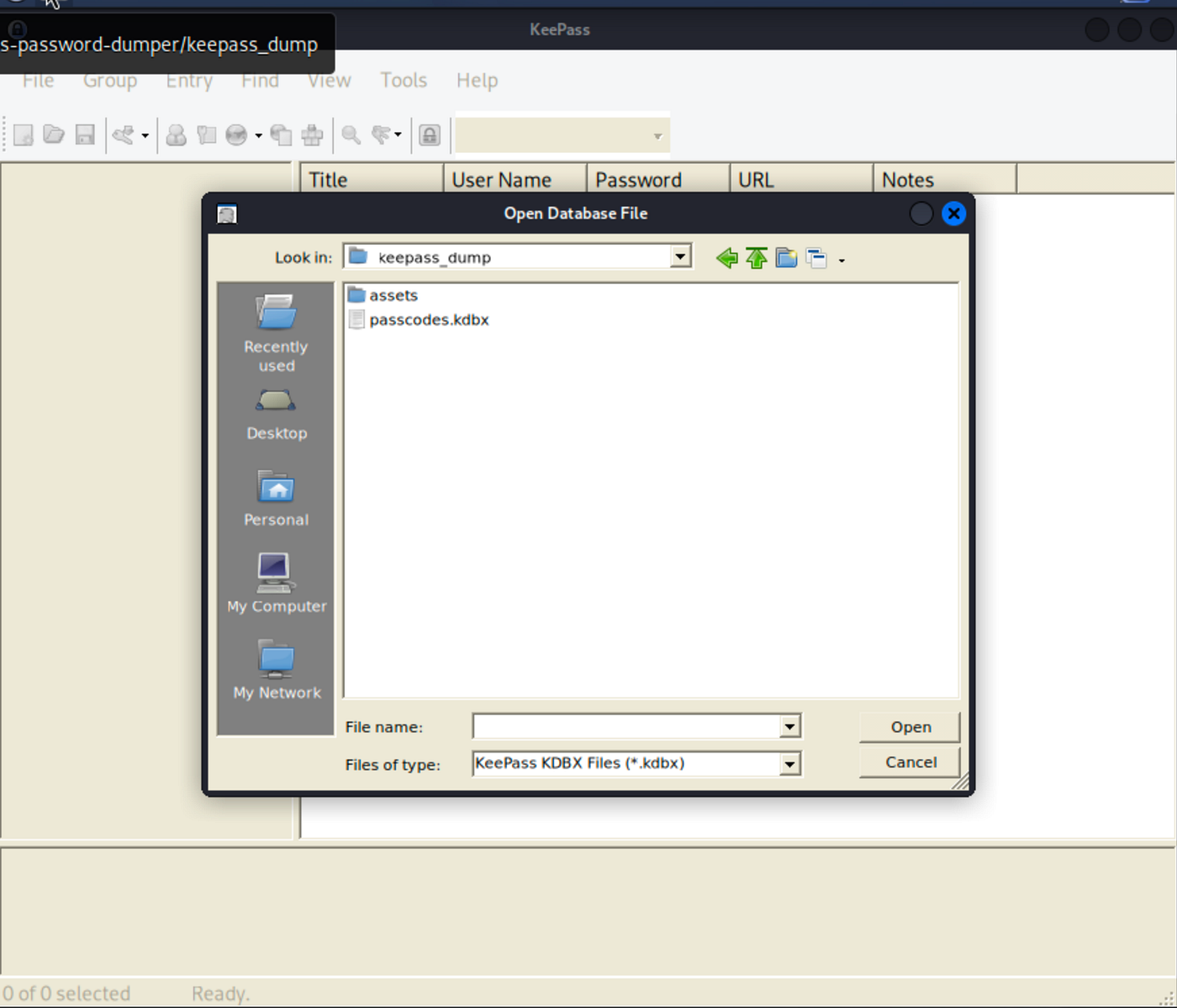1177x1008 pixels.
Task: Open the Find menu
Action: click(x=260, y=80)
